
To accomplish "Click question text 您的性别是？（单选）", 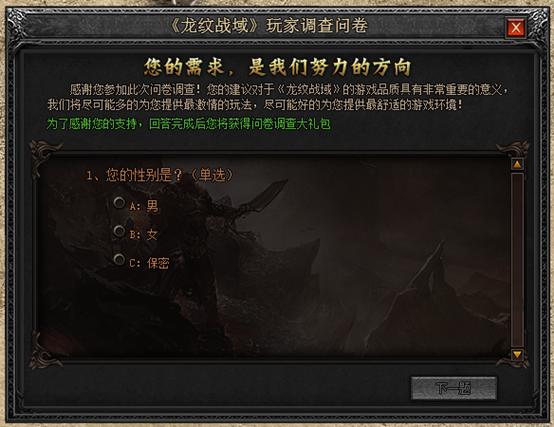I will tap(159, 175).
